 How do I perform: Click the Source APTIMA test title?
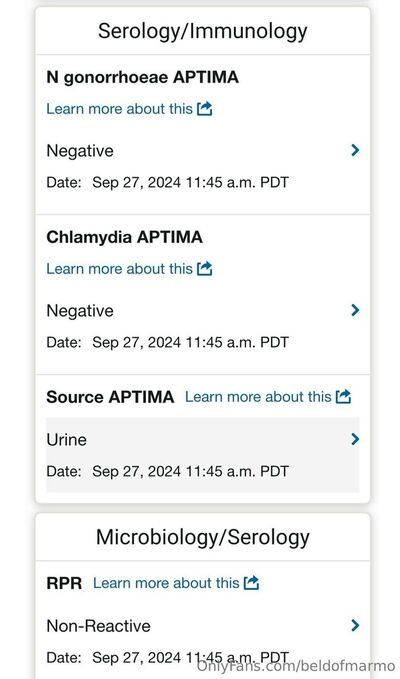pyautogui.click(x=110, y=397)
